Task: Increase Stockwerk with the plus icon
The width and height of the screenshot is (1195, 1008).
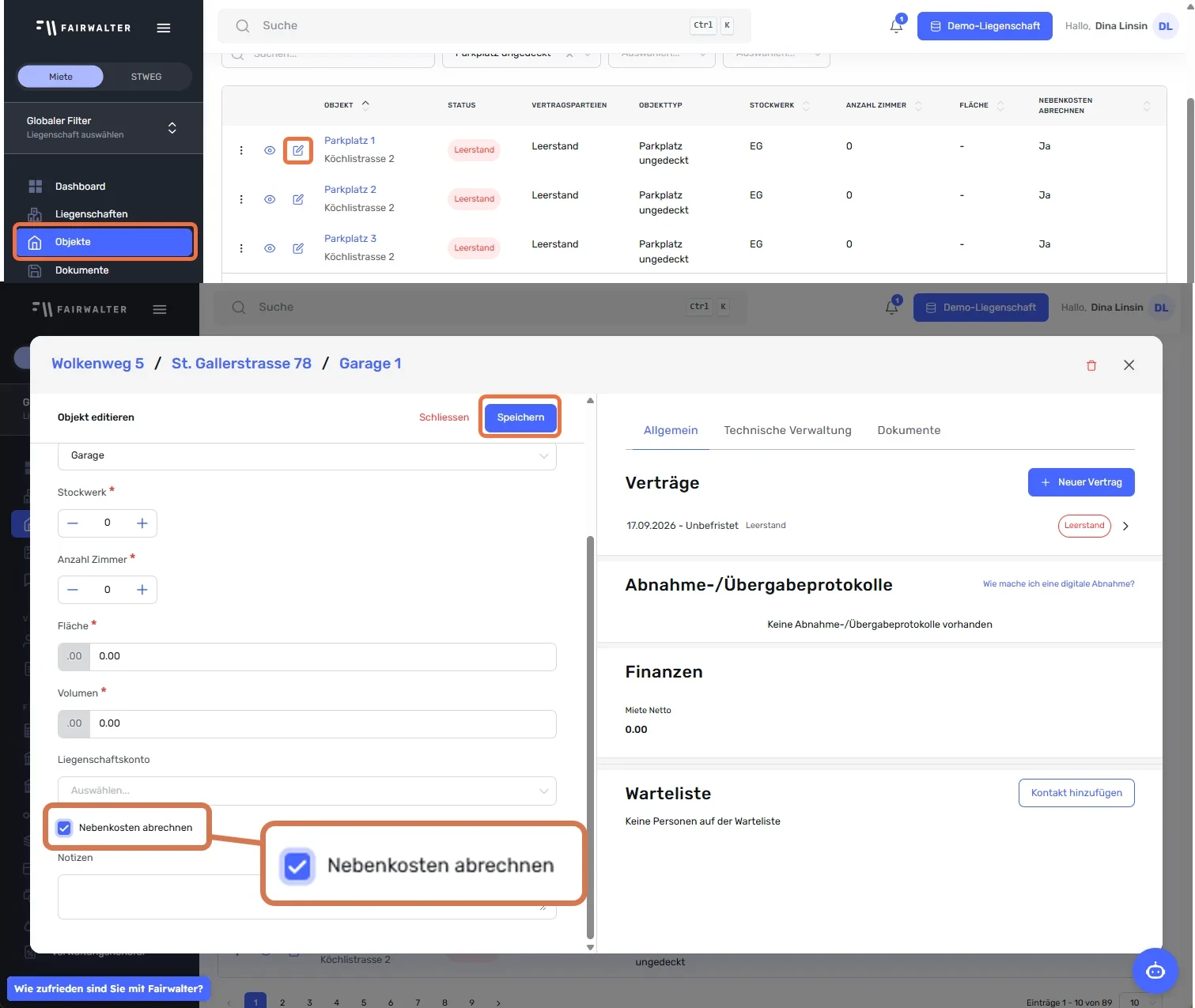Action: click(x=142, y=523)
